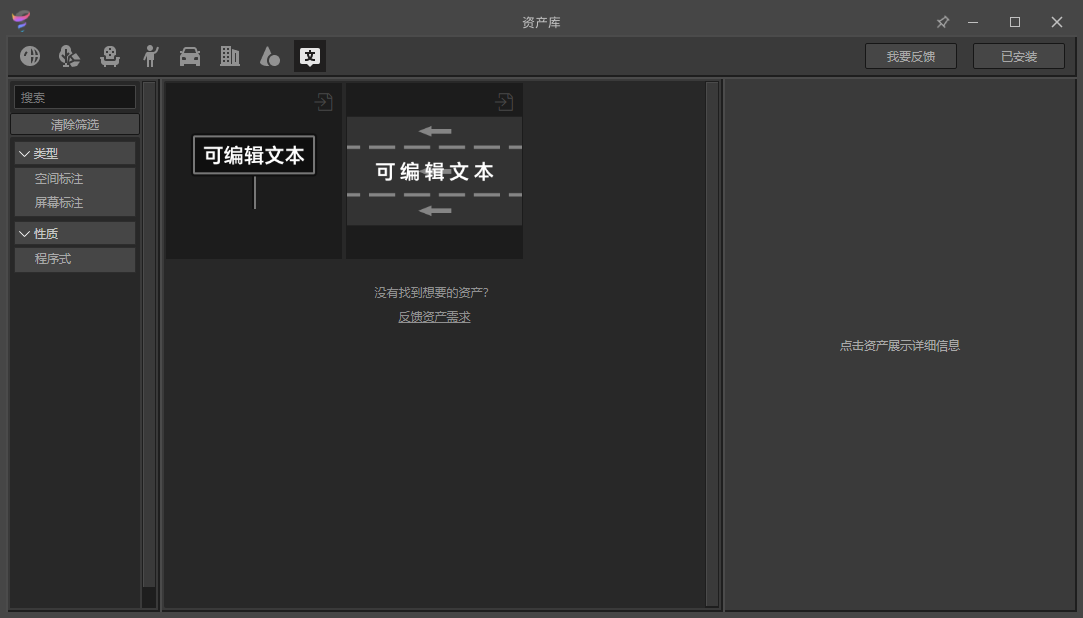The height and width of the screenshot is (618, 1083).
Task: Open the globe environment category
Action: click(x=30, y=56)
